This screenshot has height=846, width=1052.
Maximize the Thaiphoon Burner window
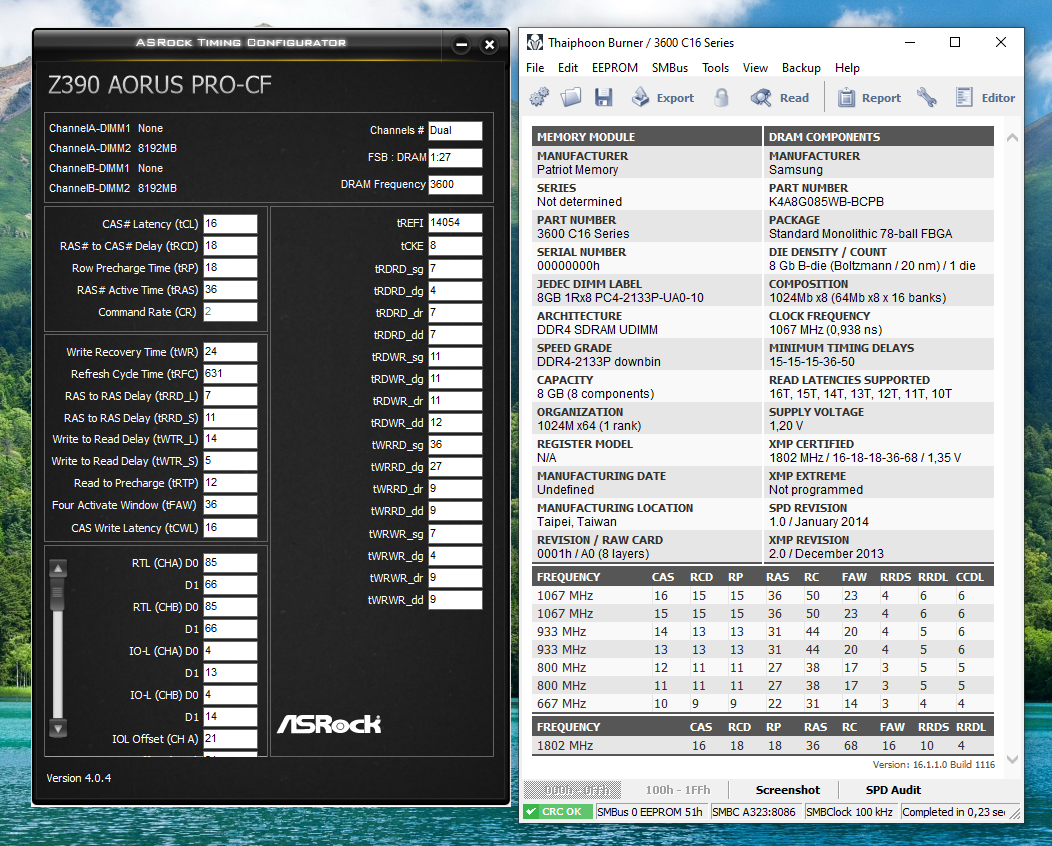click(x=955, y=42)
